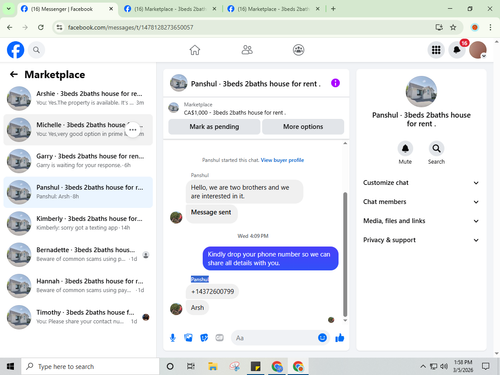Click the listing house thumbnail in details panel
This screenshot has width=500, height=375.
point(421,91)
